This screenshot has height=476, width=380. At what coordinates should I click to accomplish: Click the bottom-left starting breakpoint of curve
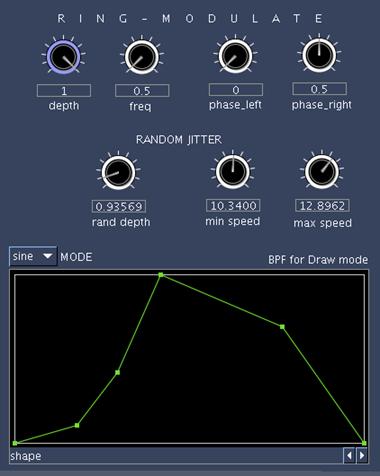pyautogui.click(x=15, y=443)
